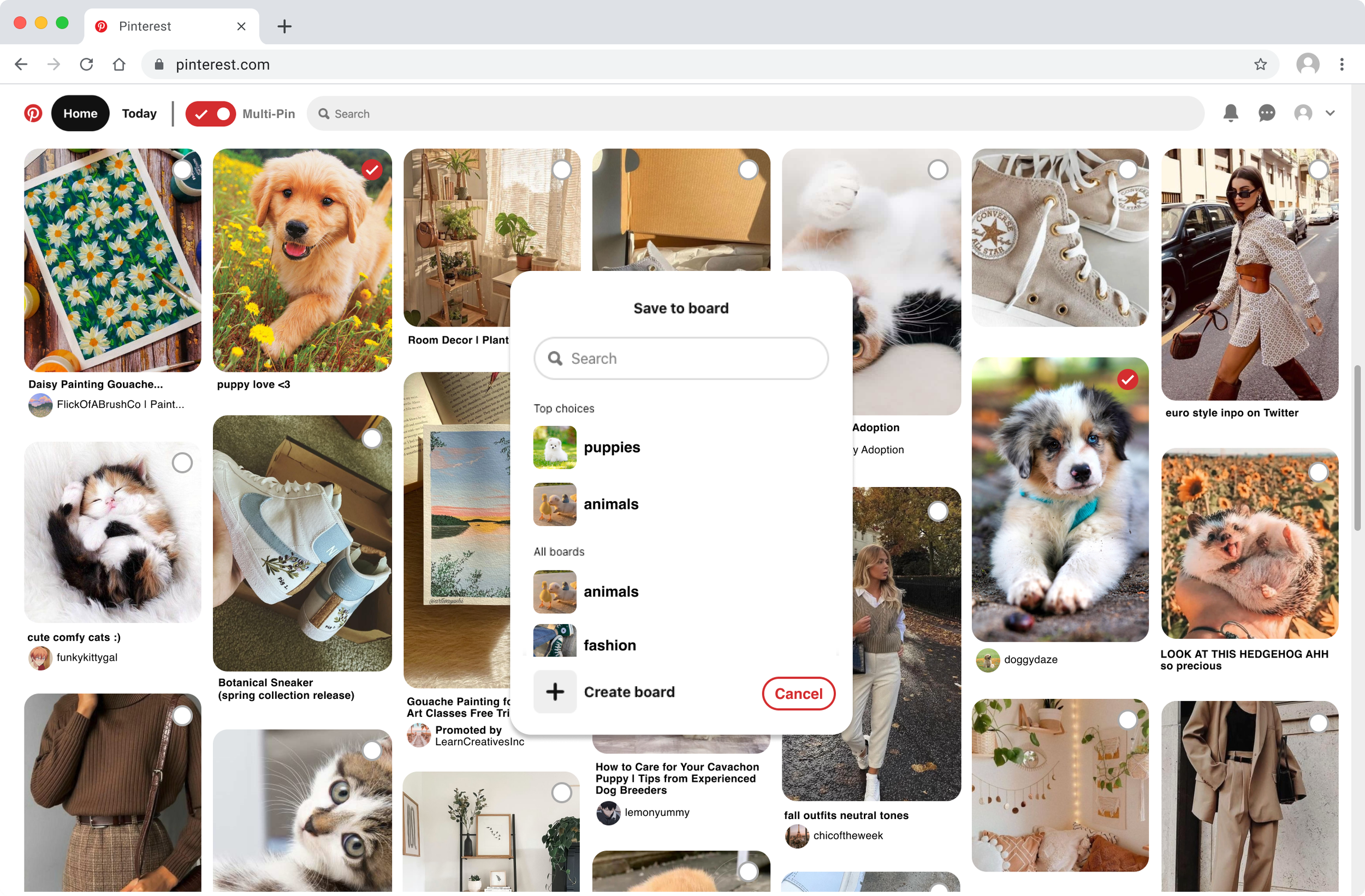Open the notifications bell

1230,114
